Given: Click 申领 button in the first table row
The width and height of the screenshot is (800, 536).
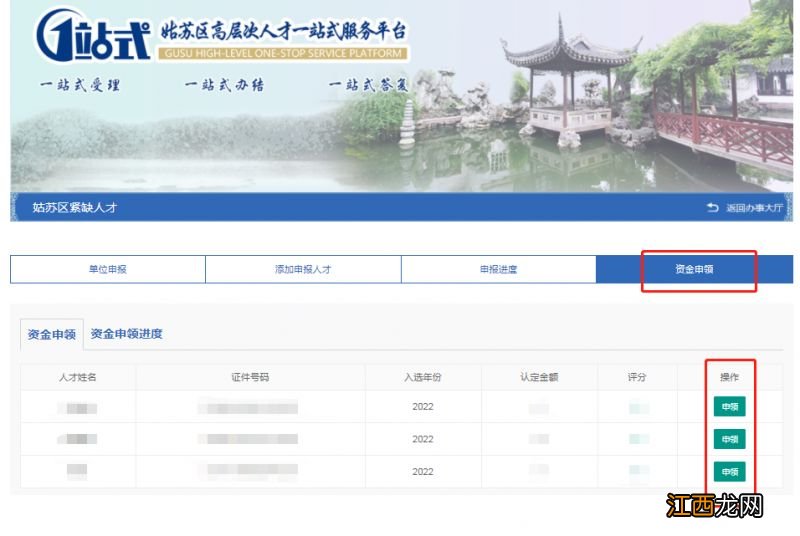Looking at the screenshot, I should 730,406.
